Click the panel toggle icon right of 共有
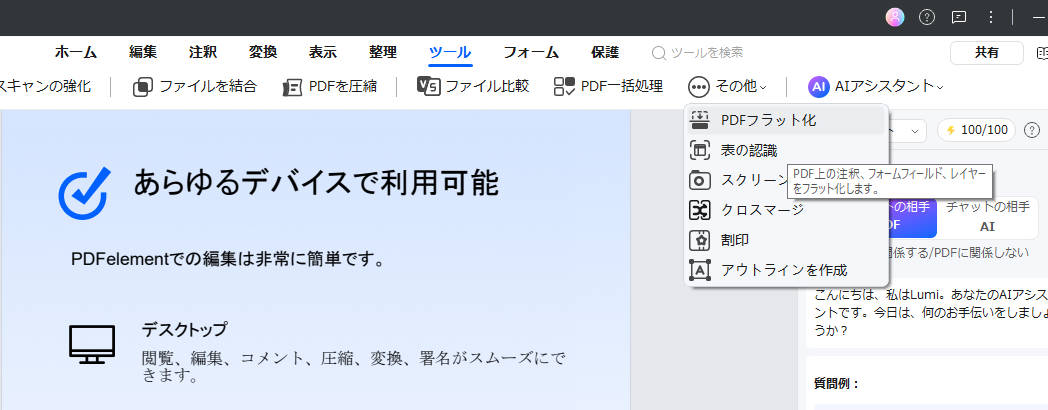The image size is (1048, 410). click(1041, 53)
